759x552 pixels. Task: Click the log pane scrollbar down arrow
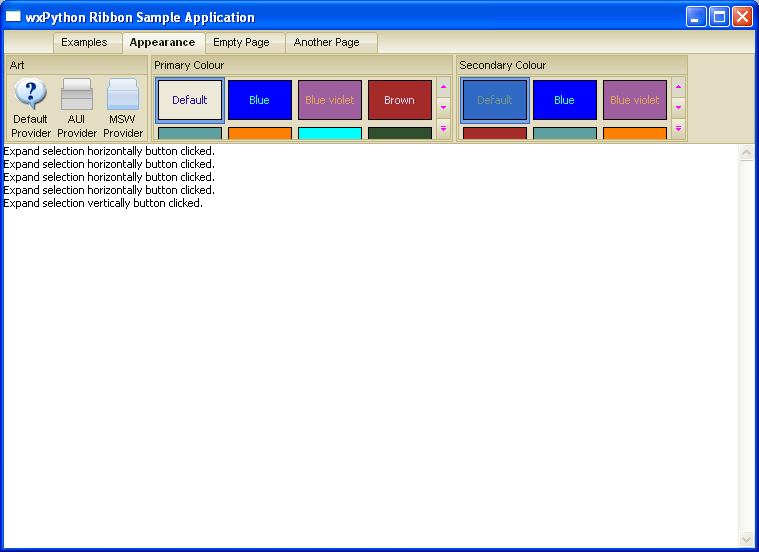click(746, 540)
